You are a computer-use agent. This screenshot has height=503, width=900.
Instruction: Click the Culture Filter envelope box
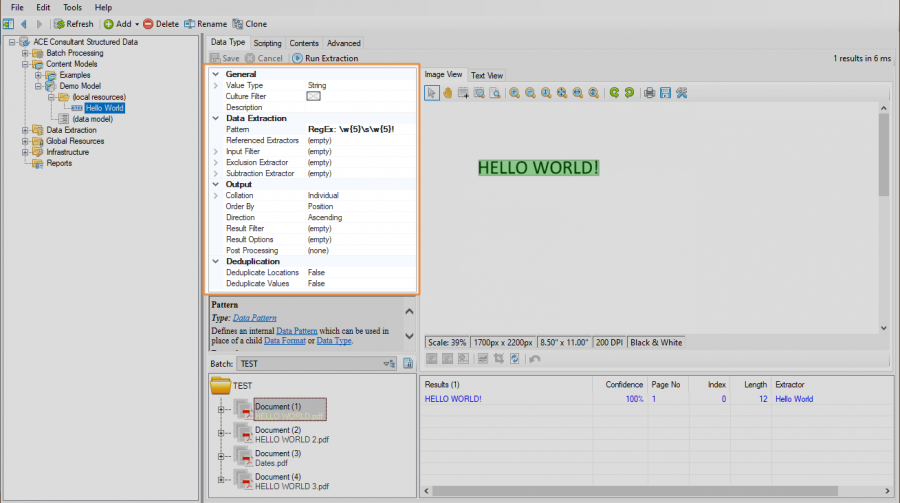click(x=314, y=96)
